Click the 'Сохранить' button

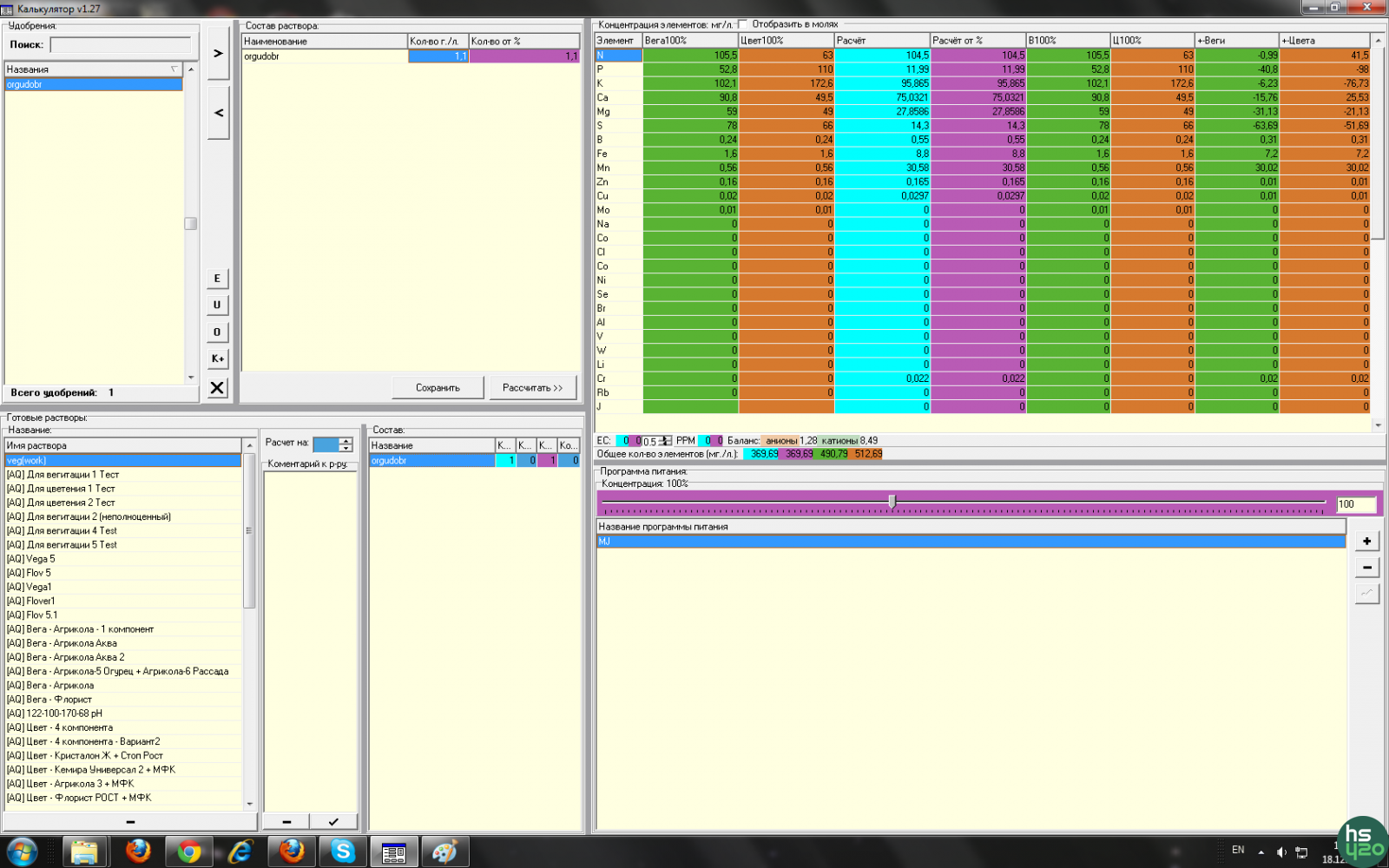tap(438, 388)
